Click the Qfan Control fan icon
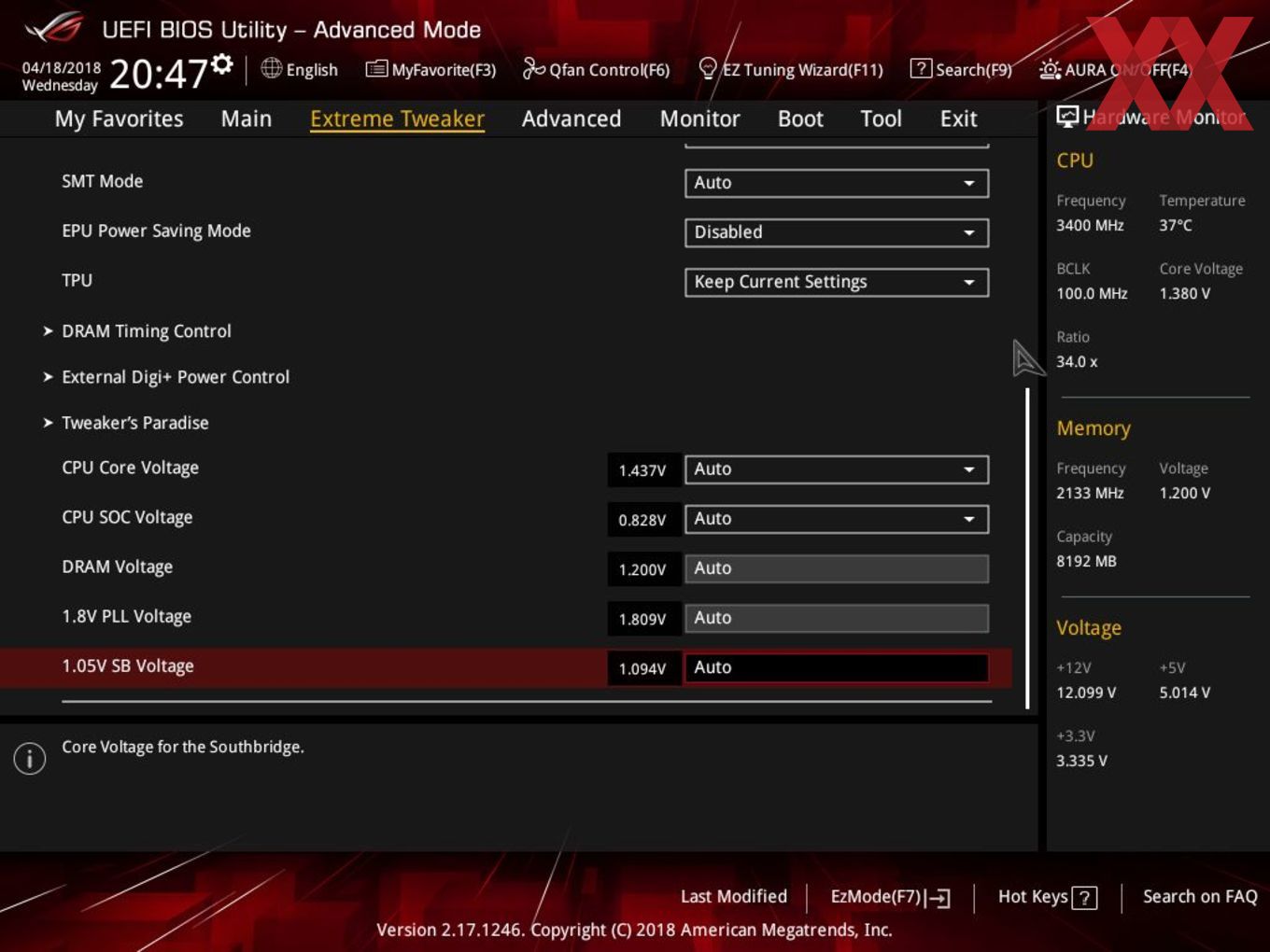The width and height of the screenshot is (1270, 952). 533,68
